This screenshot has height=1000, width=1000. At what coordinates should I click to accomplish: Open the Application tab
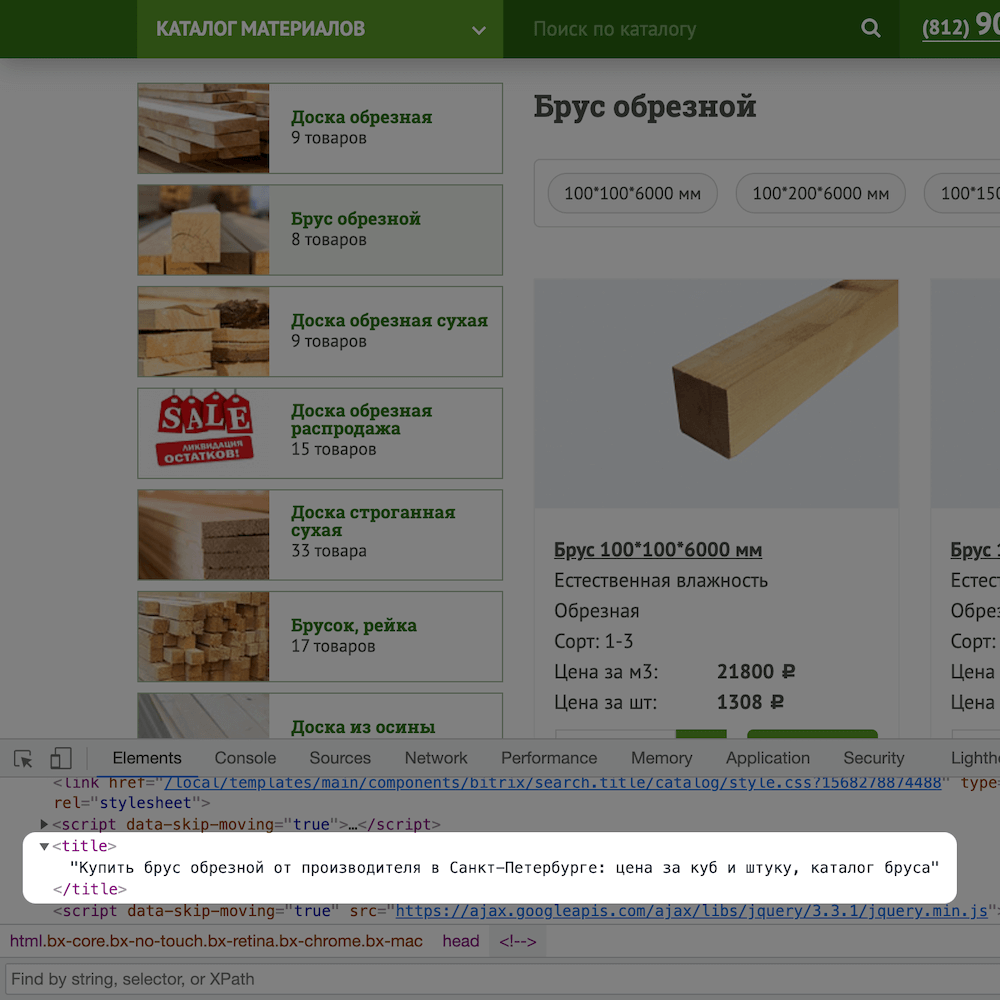pos(767,758)
